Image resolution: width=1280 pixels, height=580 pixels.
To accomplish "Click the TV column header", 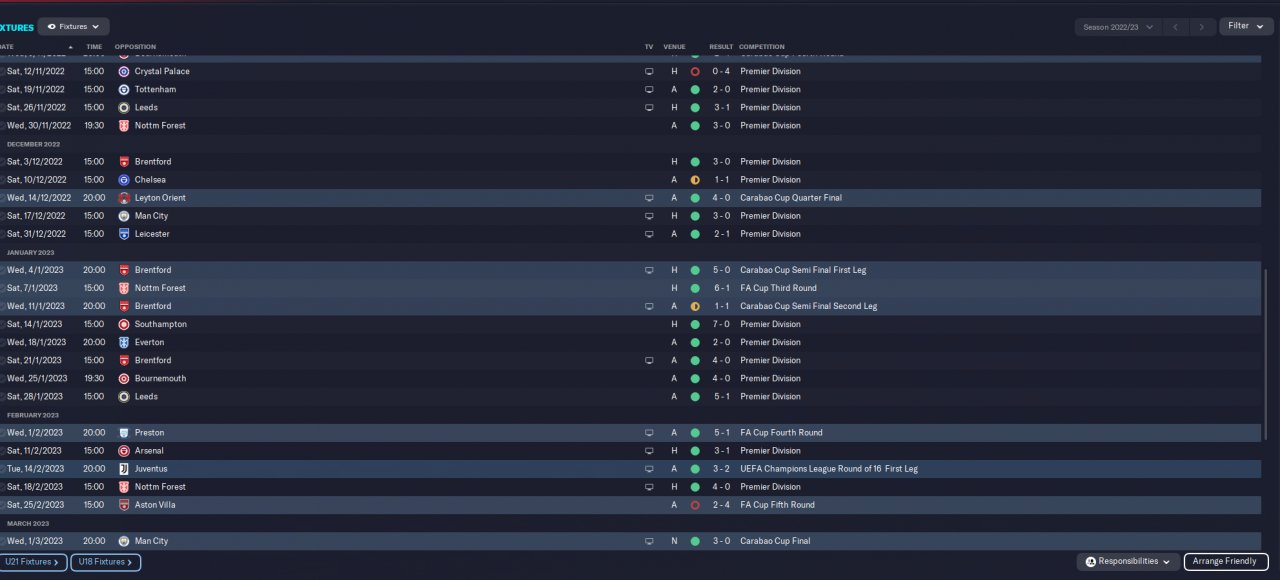I will (649, 47).
